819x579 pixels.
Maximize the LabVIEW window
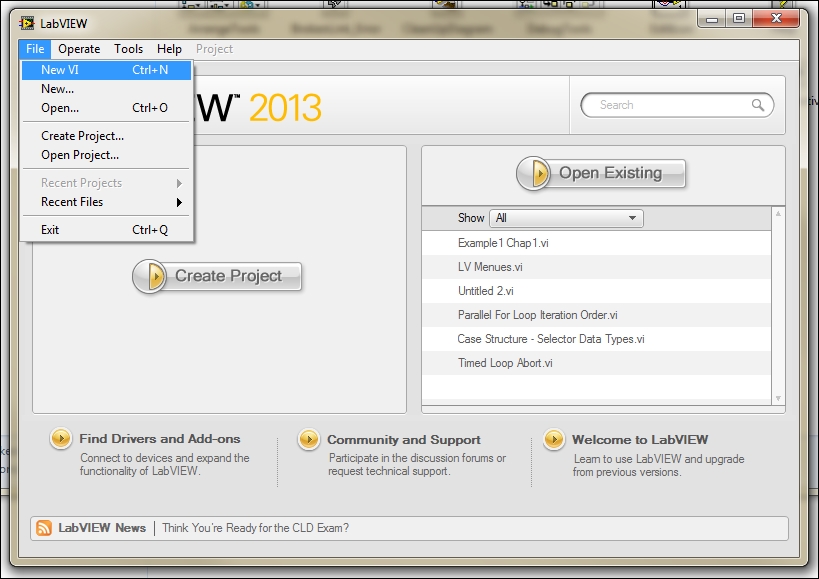(x=739, y=19)
